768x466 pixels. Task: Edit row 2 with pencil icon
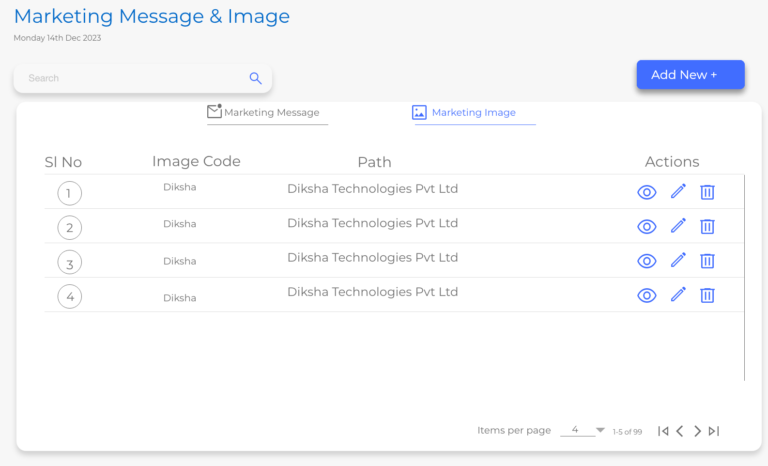[678, 226]
